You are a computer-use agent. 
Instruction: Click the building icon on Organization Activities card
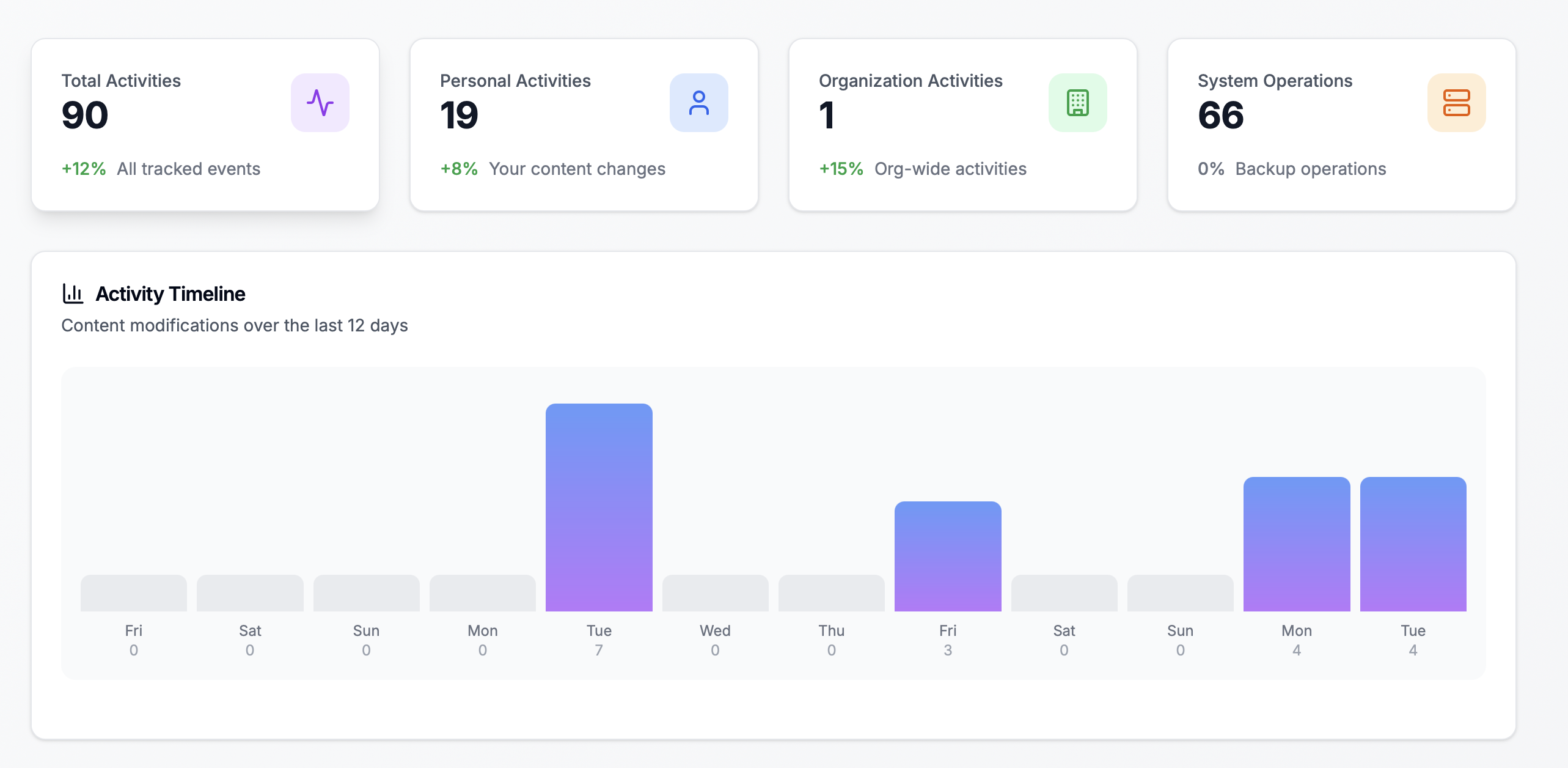tap(1077, 103)
